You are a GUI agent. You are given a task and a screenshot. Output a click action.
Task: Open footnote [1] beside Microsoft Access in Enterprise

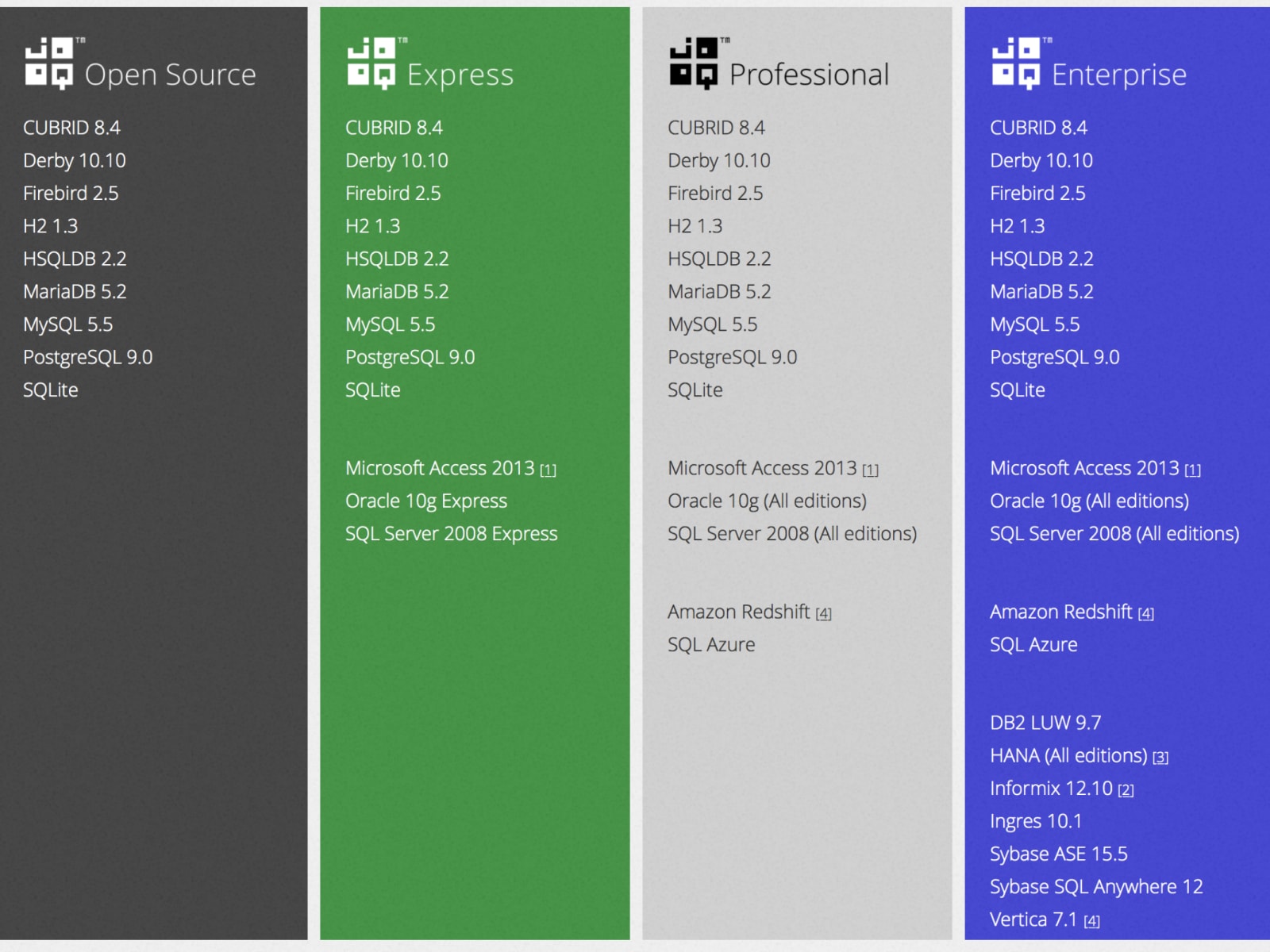(1193, 470)
